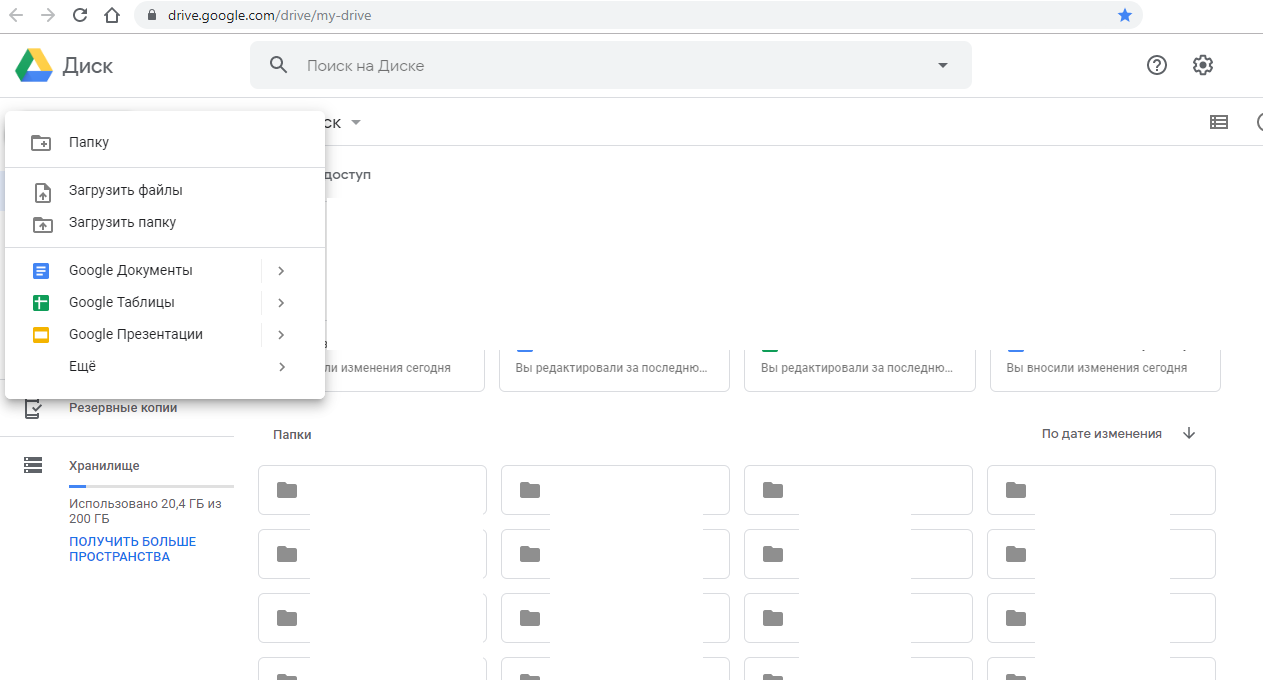This screenshot has height=680, width=1263.
Task: Click the Storage icon in sidebar
Action: (x=33, y=465)
